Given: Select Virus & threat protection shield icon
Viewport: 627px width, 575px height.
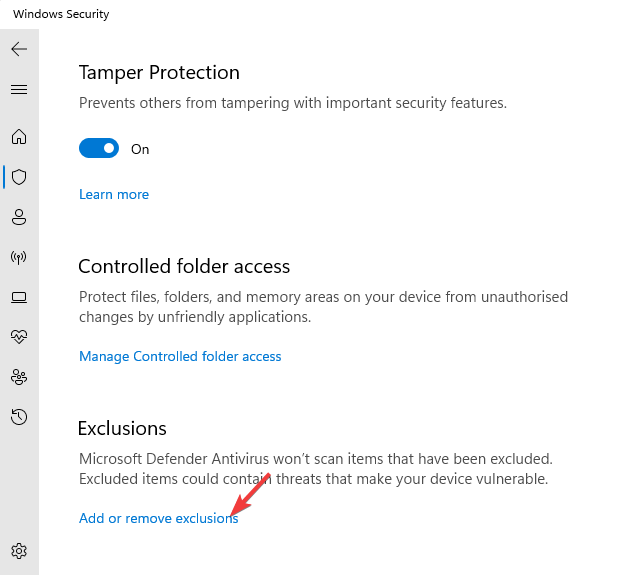Looking at the screenshot, I should 19,177.
